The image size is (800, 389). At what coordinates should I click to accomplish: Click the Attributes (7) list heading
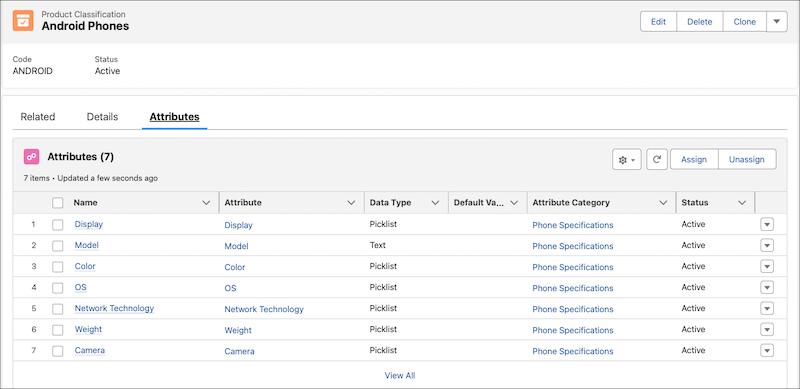coord(81,157)
